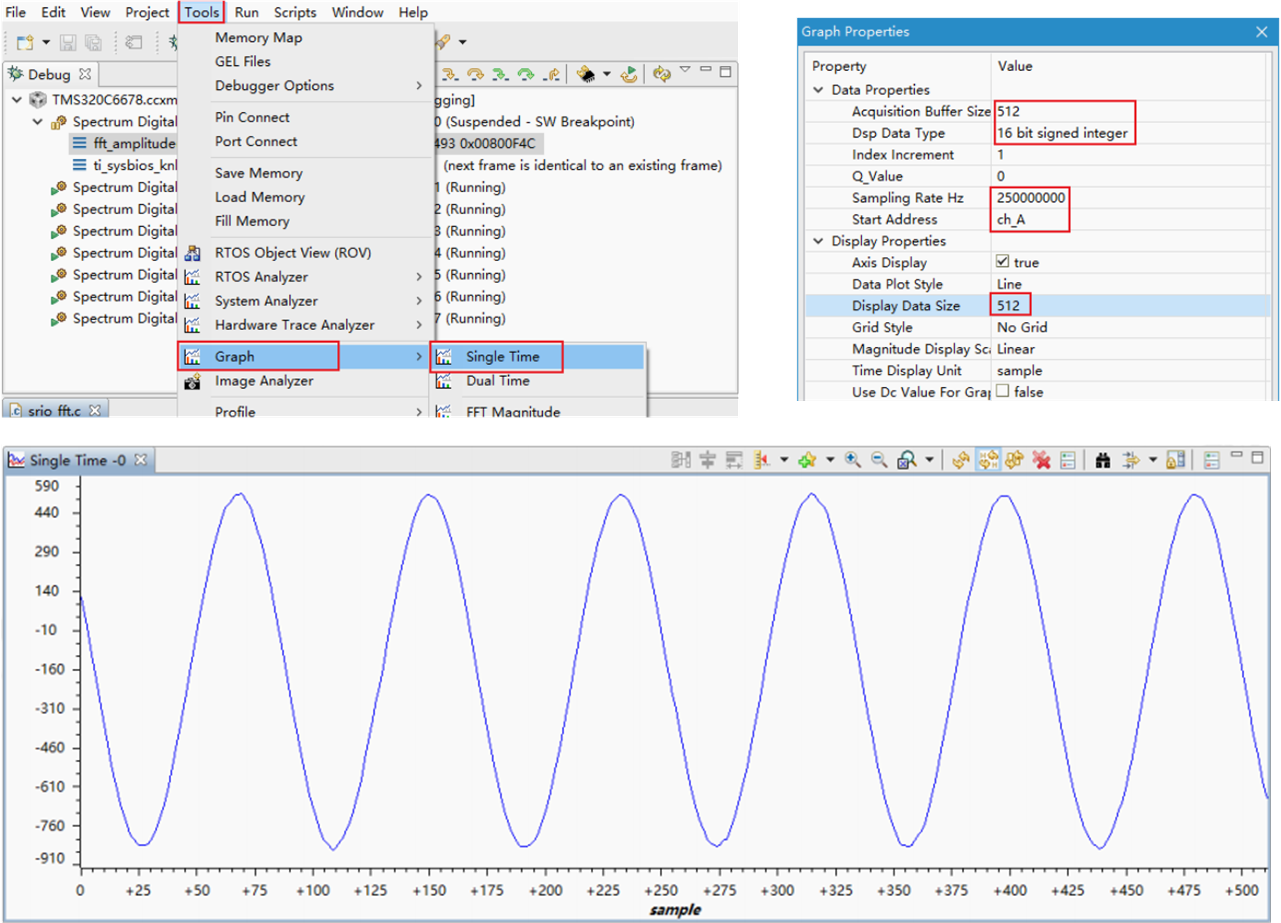The width and height of the screenshot is (1281, 923).
Task: Select Load Memory from Tools menu
Action: (x=259, y=197)
